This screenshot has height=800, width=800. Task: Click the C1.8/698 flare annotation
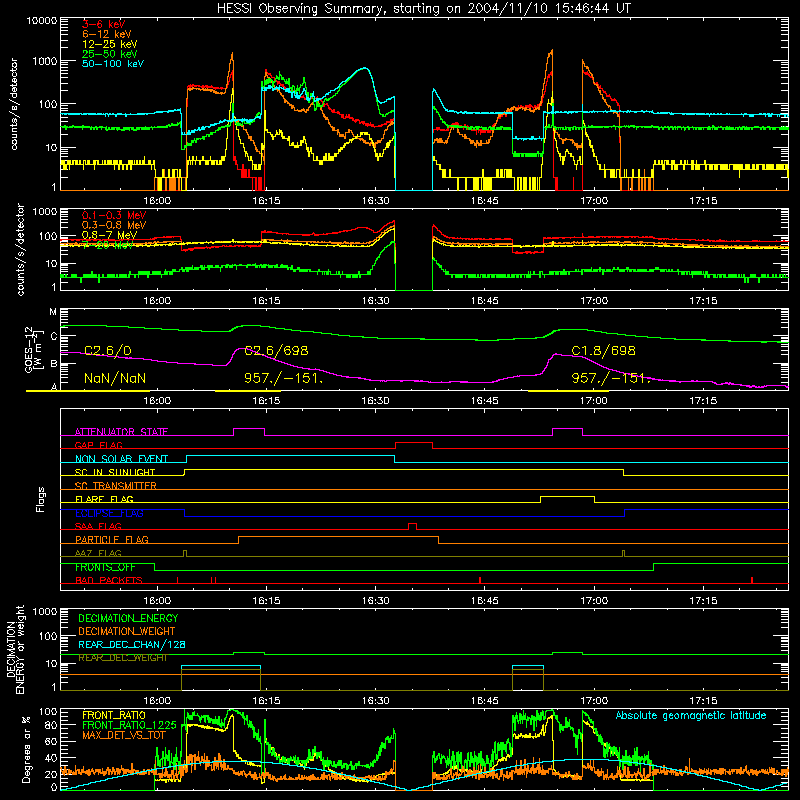pos(604,351)
